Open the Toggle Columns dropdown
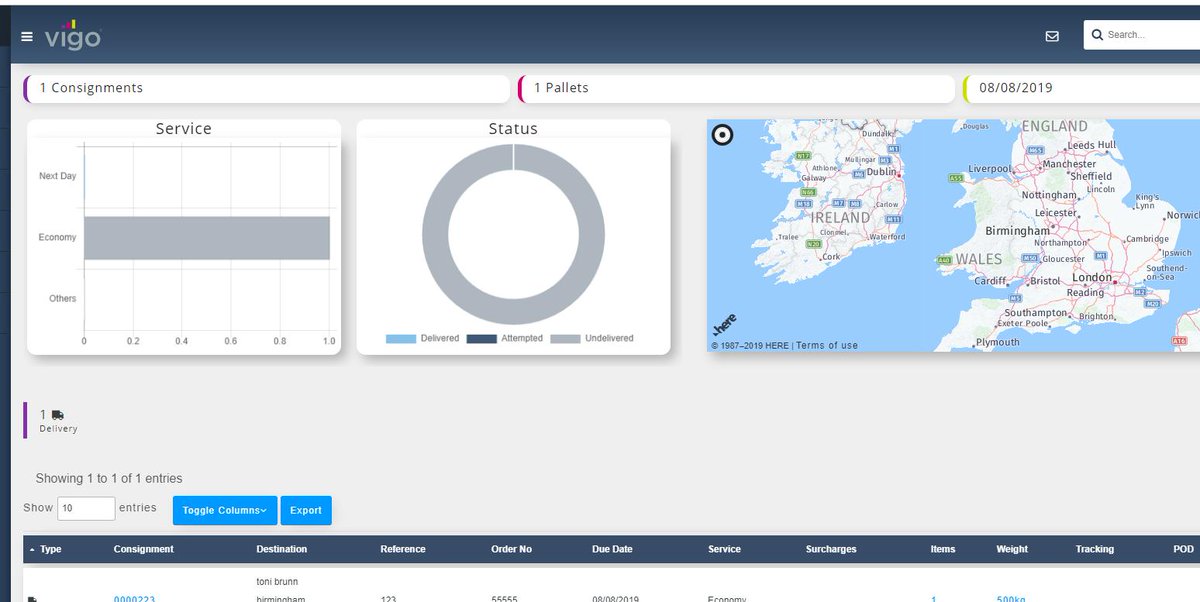Image resolution: width=1200 pixels, height=602 pixels. pos(225,510)
